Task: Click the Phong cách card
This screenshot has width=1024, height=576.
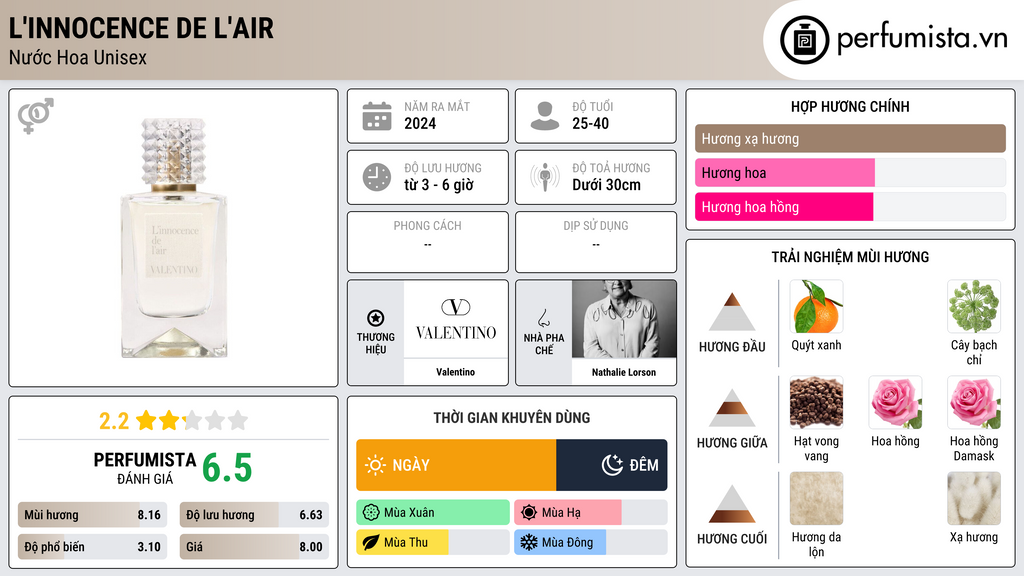Action: click(x=428, y=242)
